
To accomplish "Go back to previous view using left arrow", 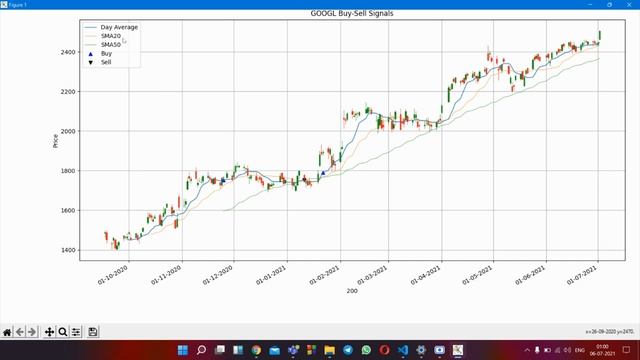I will (20, 332).
